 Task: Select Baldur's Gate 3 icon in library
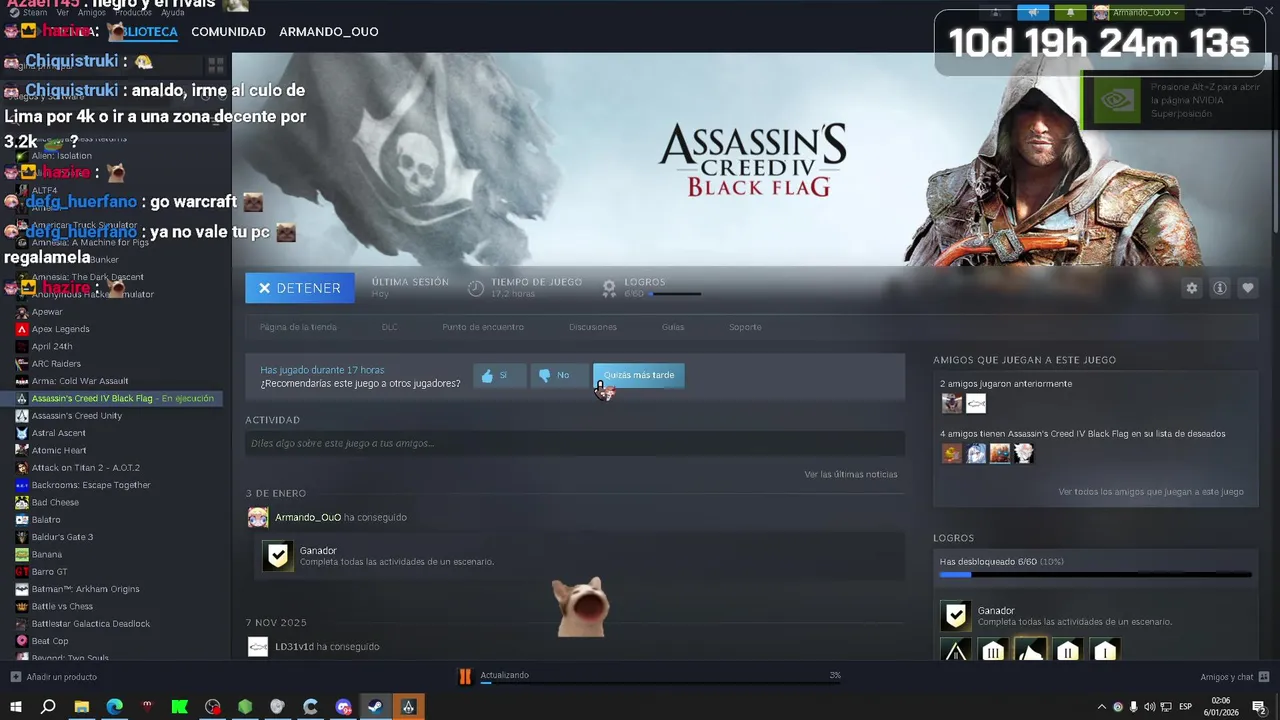pos(22,537)
